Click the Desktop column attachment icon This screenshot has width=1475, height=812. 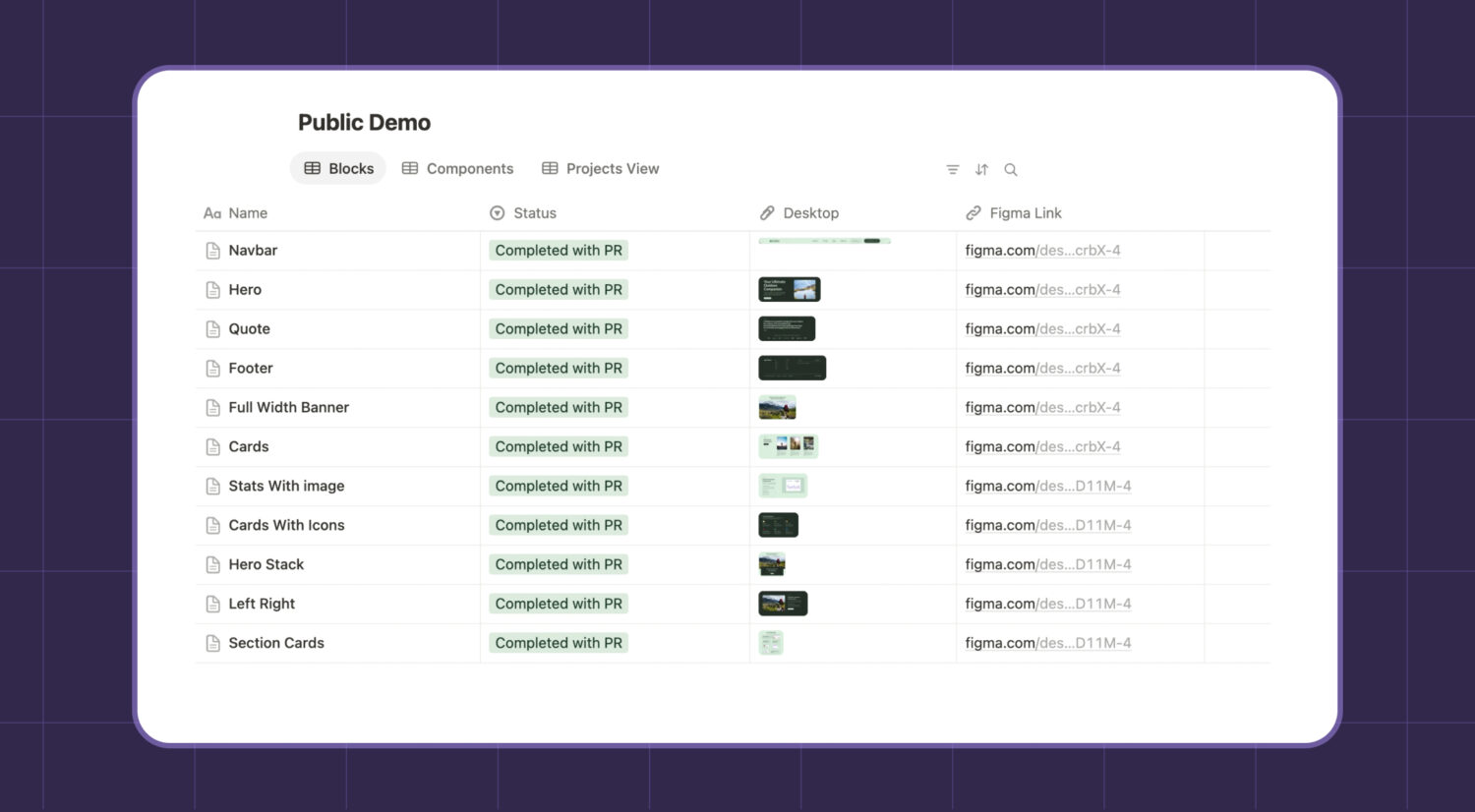pyautogui.click(x=767, y=213)
